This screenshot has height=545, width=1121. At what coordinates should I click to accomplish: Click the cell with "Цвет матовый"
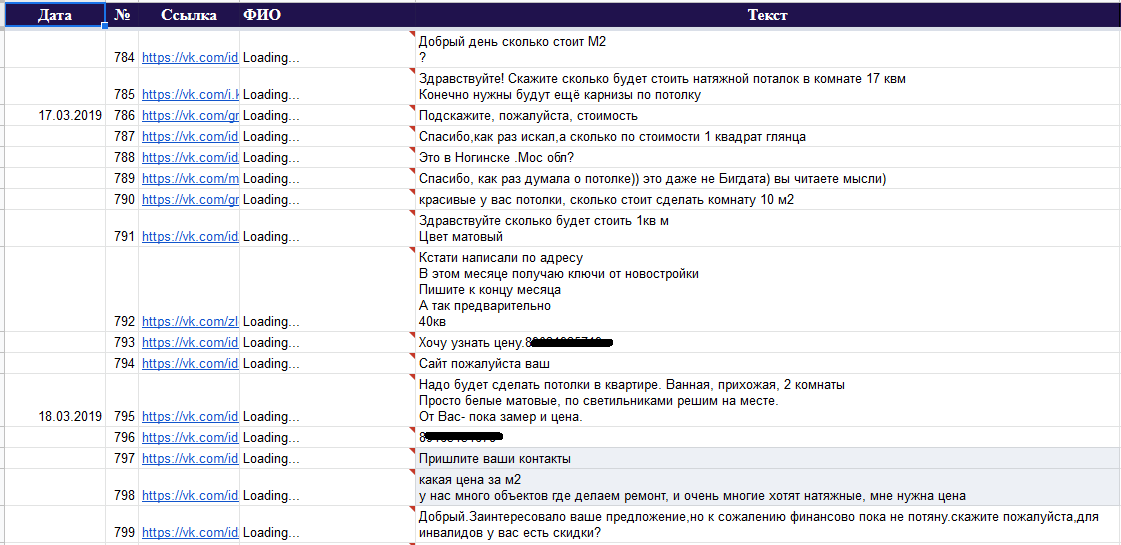768,228
